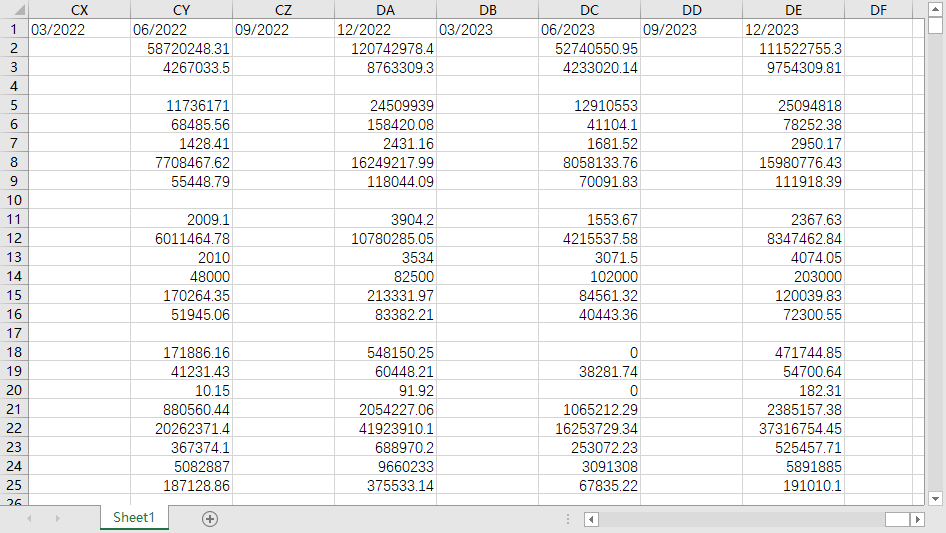Open the Sheet1 tab
The image size is (946, 533).
click(x=134, y=517)
